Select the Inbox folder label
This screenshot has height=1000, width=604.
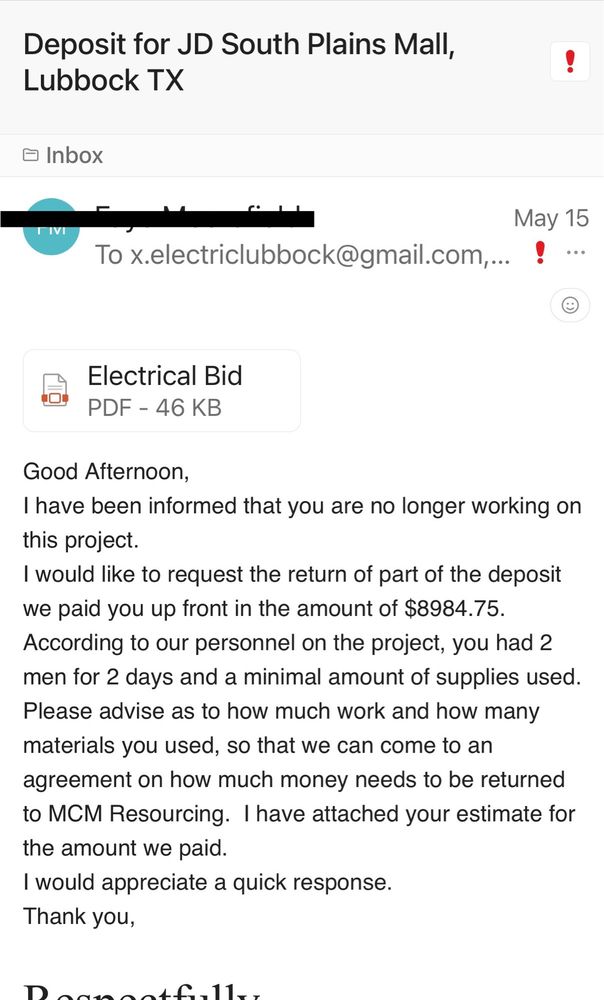(74, 155)
